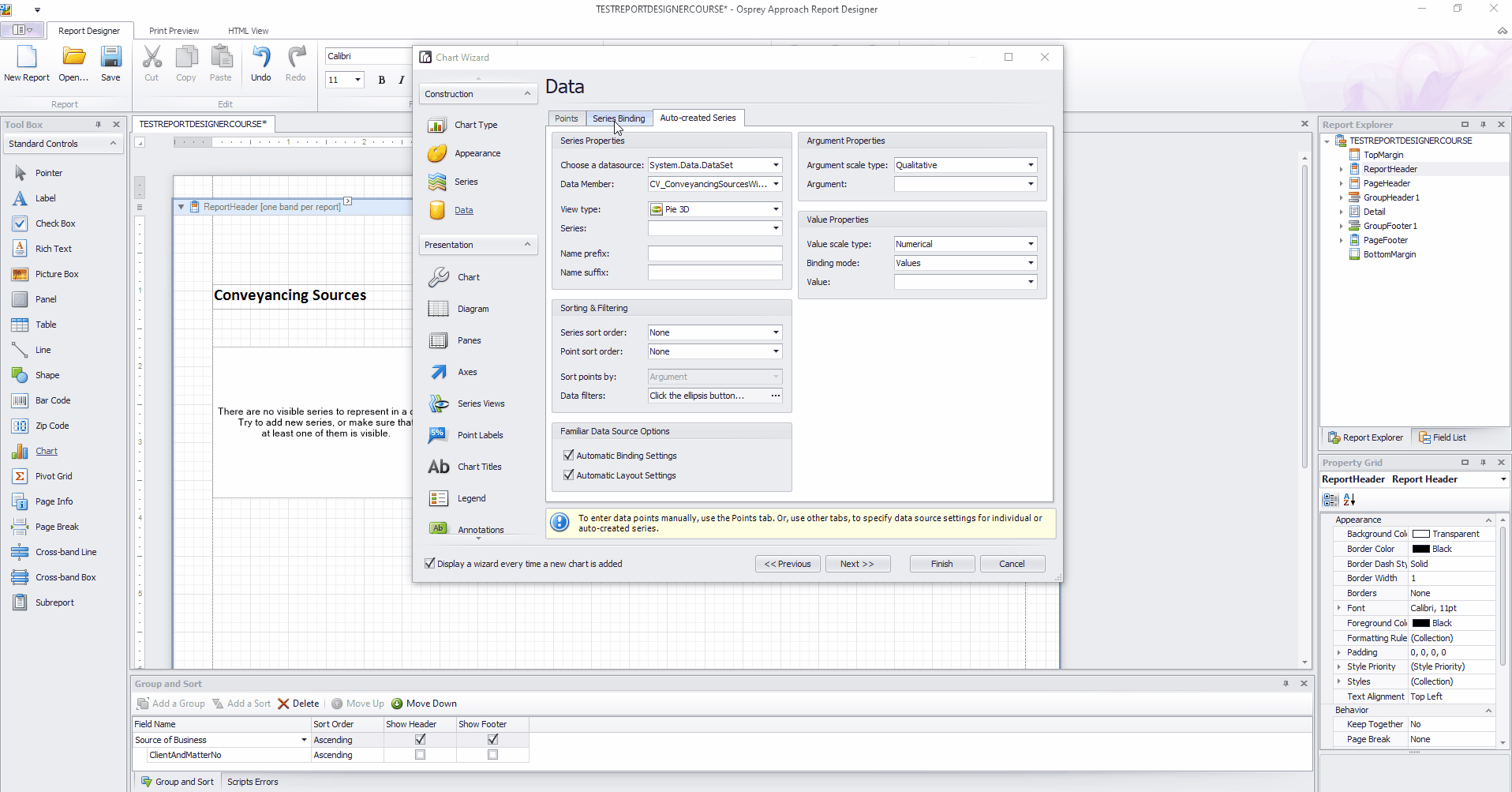This screenshot has width=1512, height=792.
Task: Click the Next button
Action: (x=857, y=564)
